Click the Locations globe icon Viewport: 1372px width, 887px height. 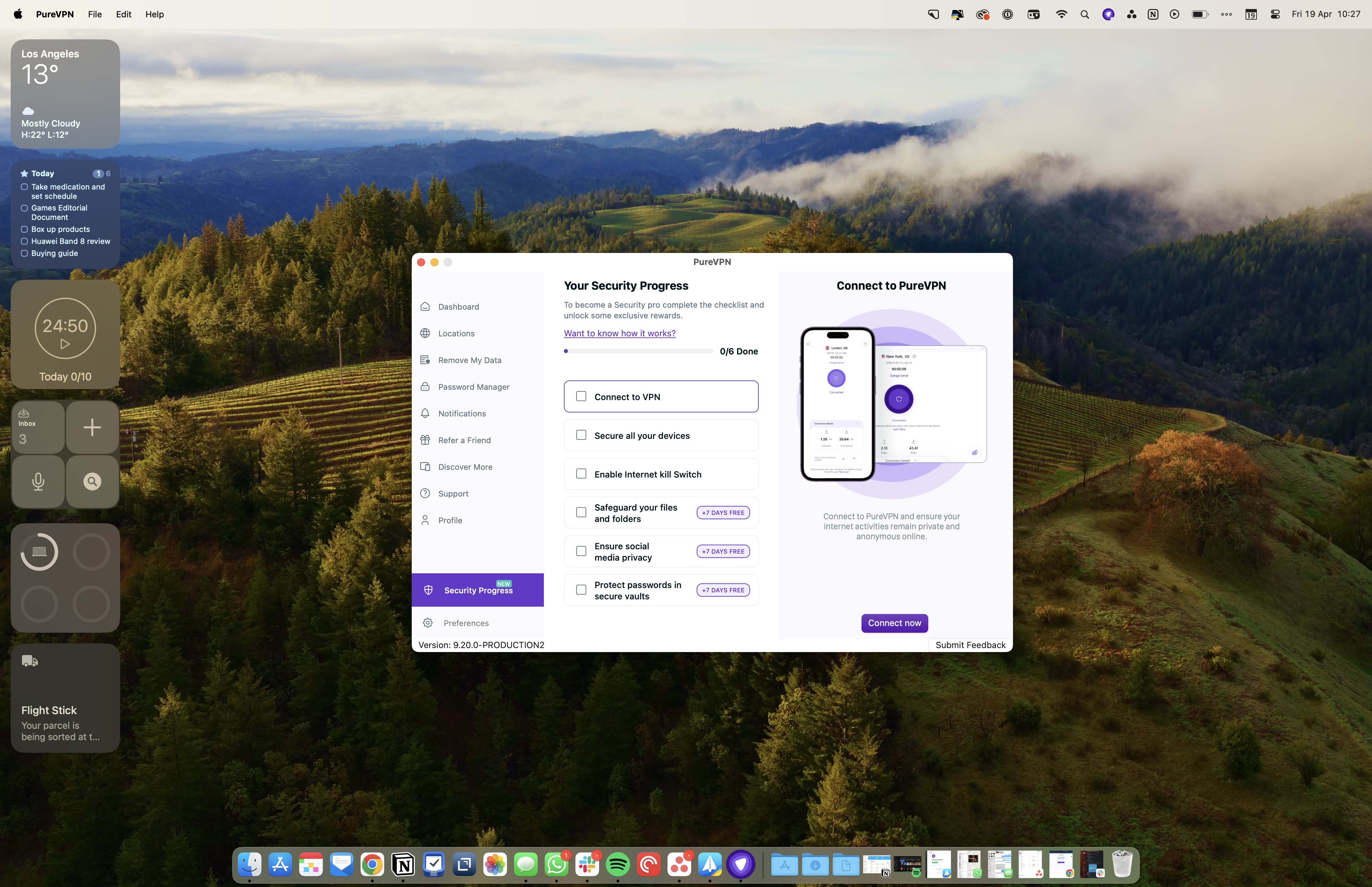425,333
